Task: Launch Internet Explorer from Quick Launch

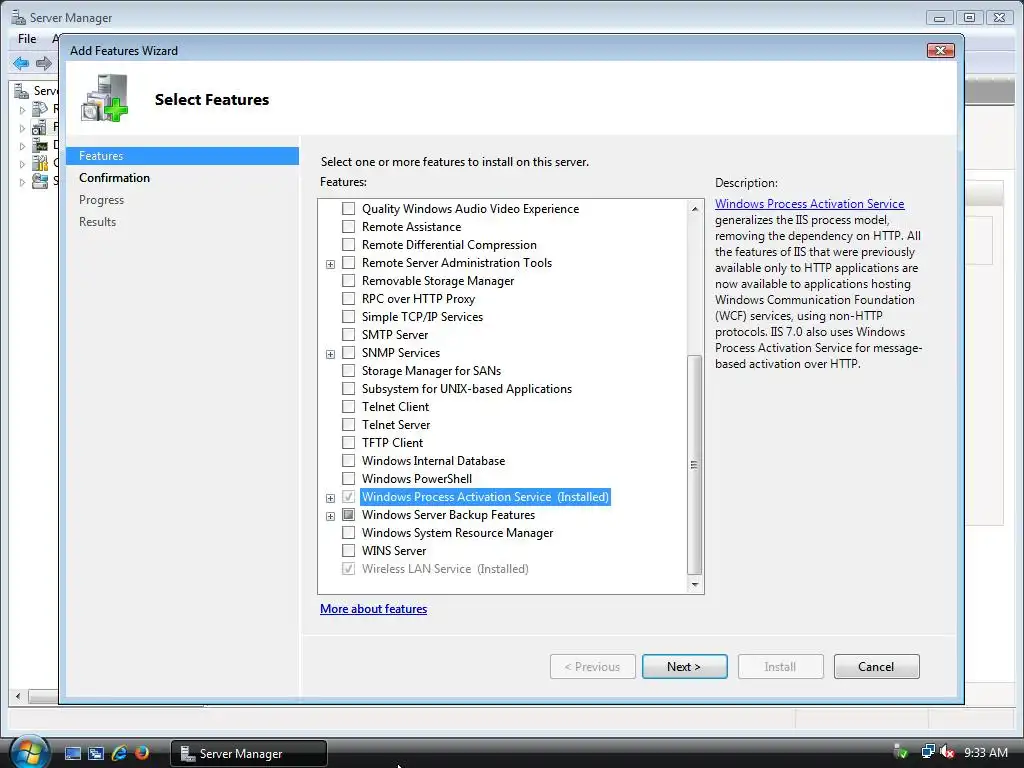Action: tap(119, 753)
